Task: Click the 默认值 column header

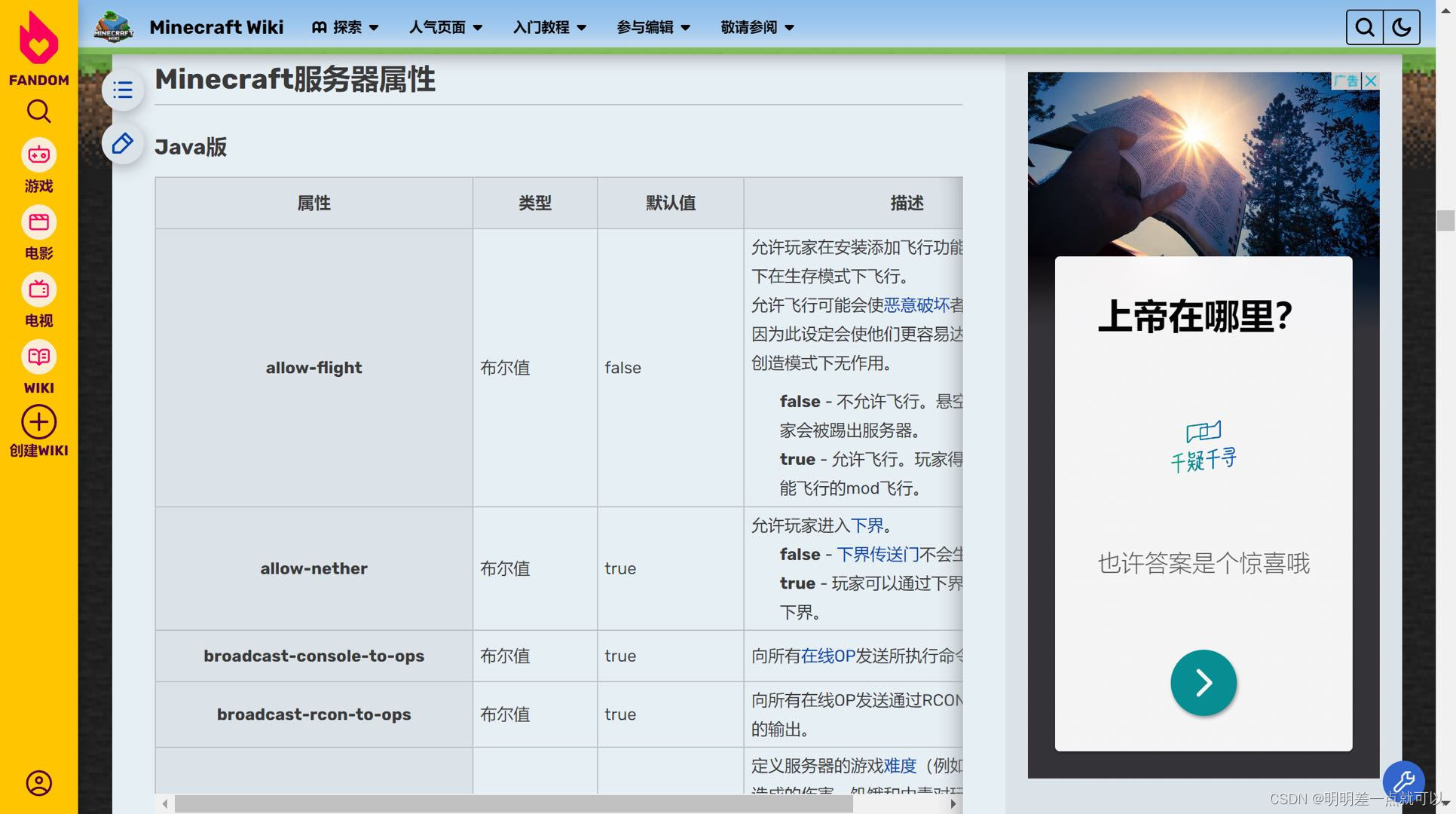Action: coord(671,203)
